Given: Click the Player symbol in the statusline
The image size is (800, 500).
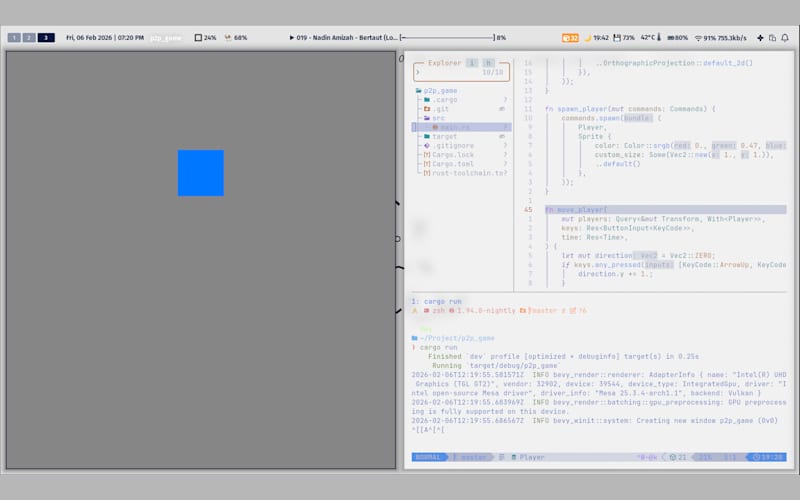Looking at the screenshot, I should pos(528,457).
